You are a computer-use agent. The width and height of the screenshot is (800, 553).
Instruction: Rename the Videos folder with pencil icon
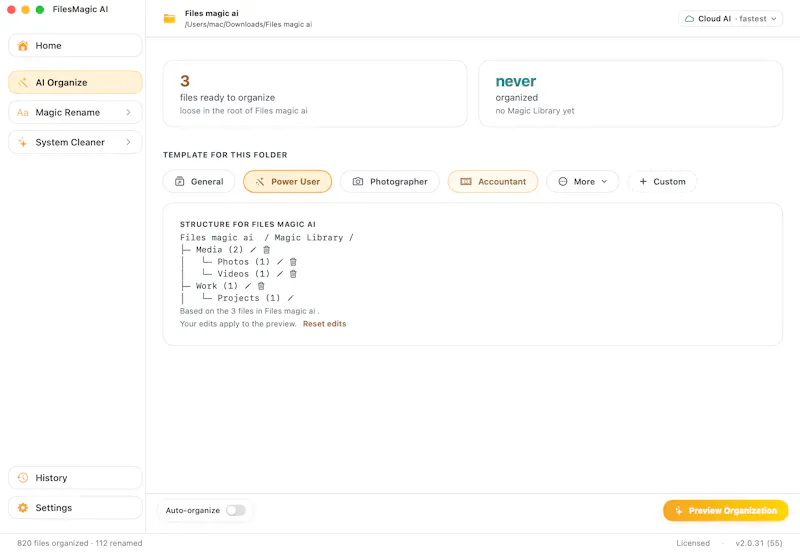click(280, 274)
